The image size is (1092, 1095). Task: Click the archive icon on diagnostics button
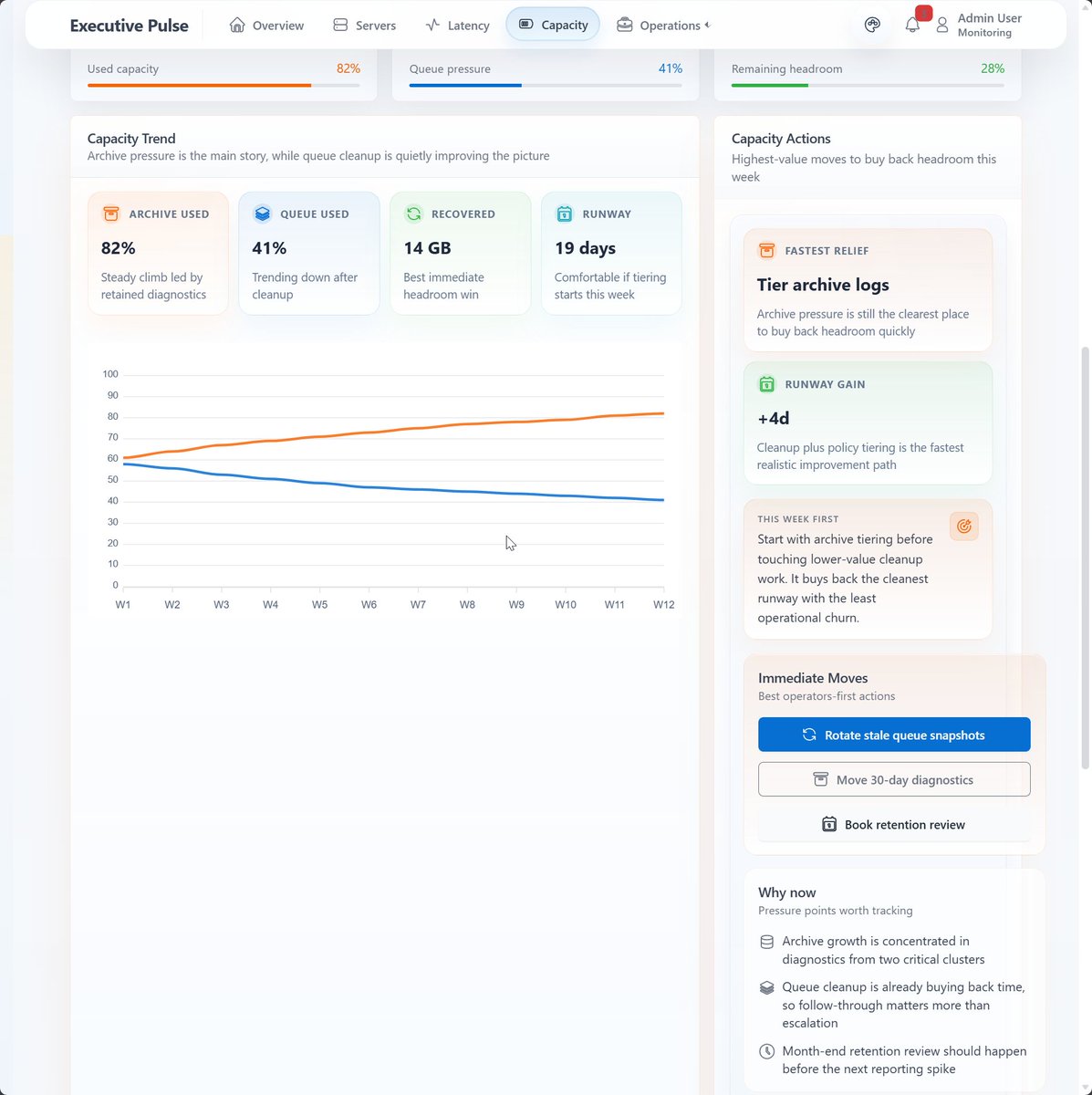tap(820, 779)
